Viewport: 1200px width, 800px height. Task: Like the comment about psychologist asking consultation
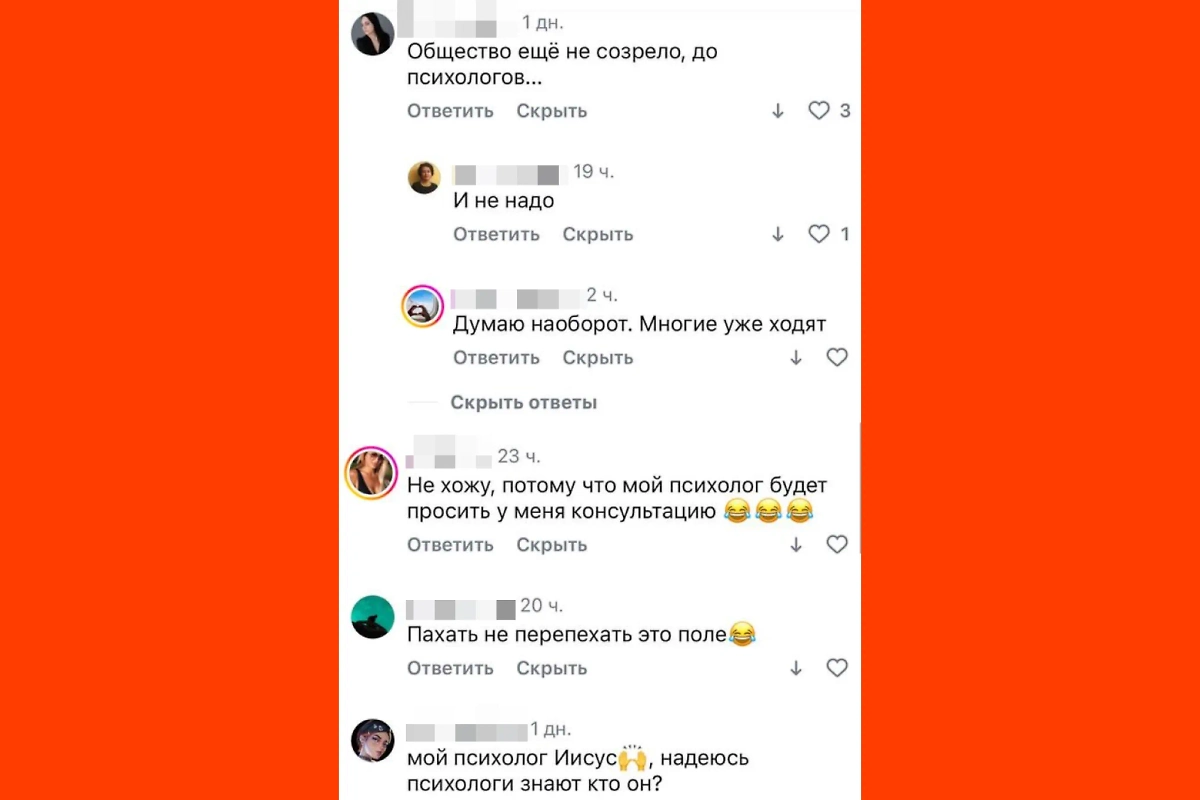coord(837,544)
